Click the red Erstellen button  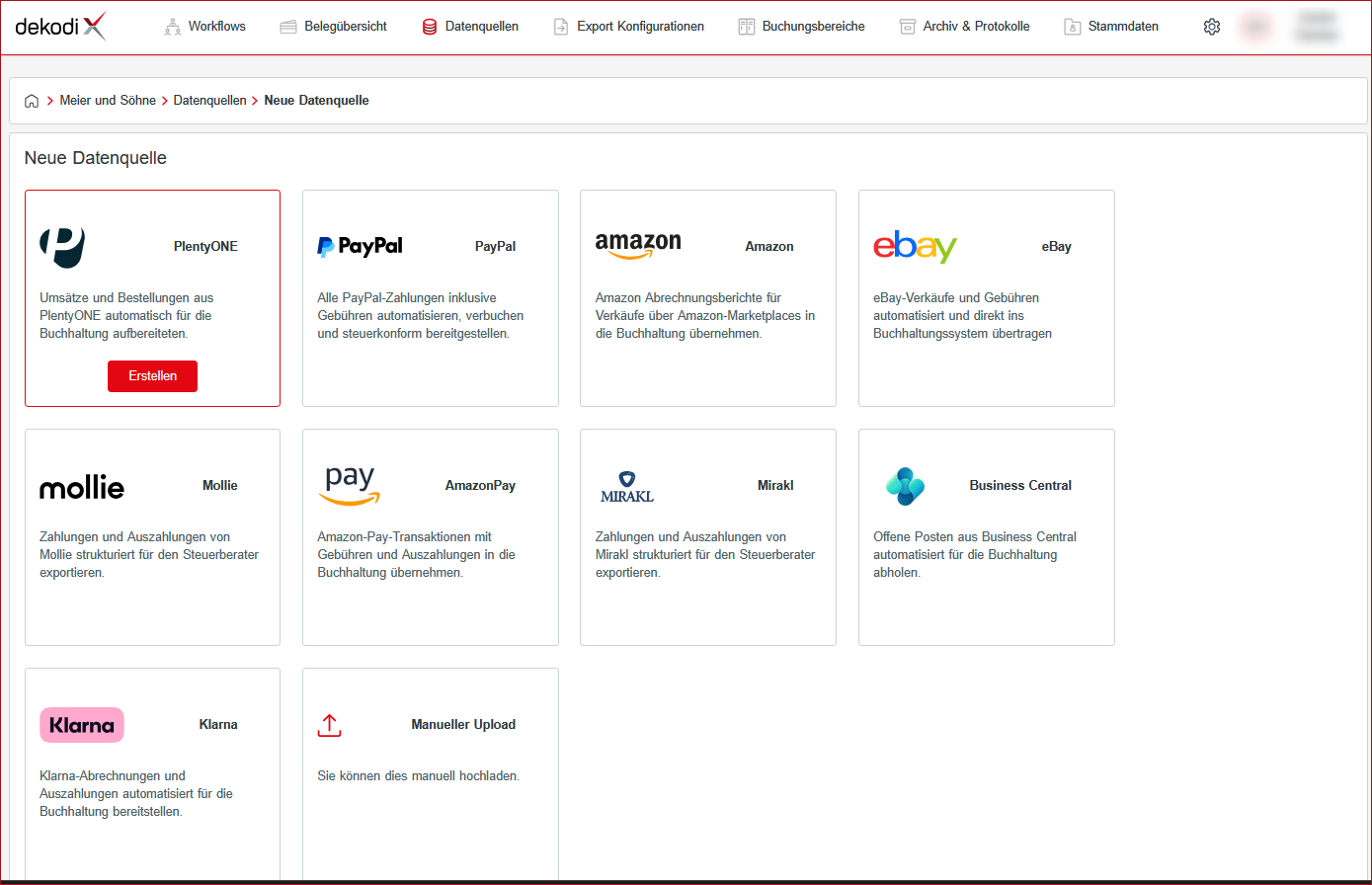pyautogui.click(x=152, y=376)
